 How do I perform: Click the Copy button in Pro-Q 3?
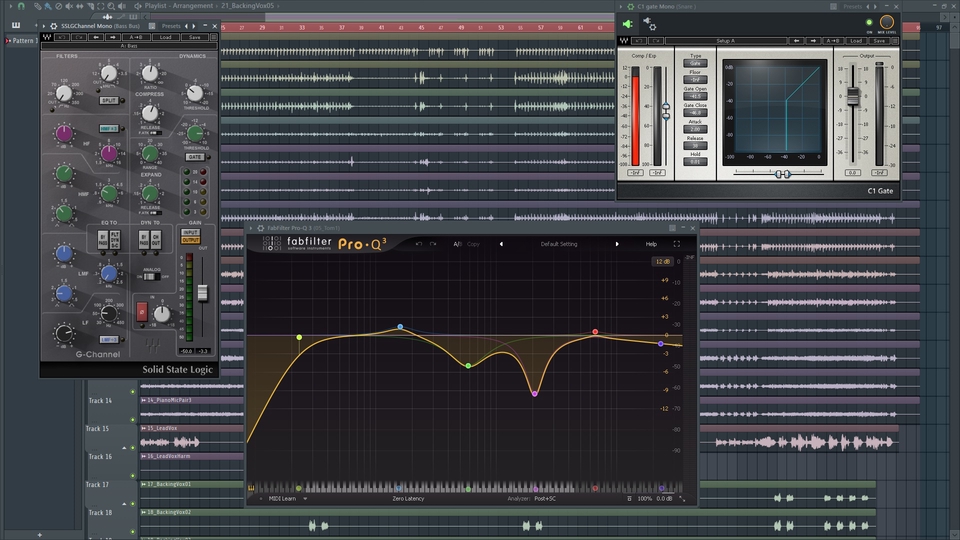point(473,244)
